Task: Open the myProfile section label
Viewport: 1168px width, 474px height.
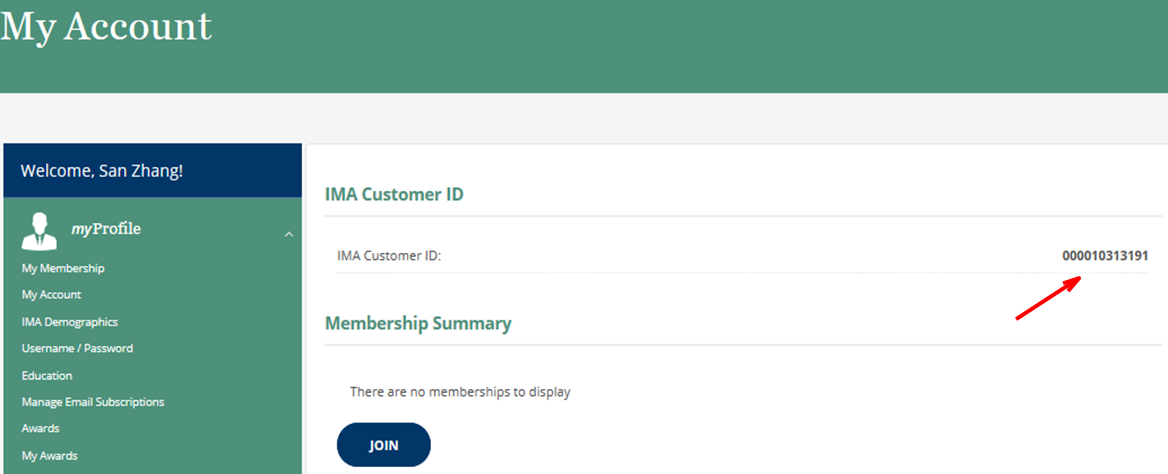Action: point(106,229)
